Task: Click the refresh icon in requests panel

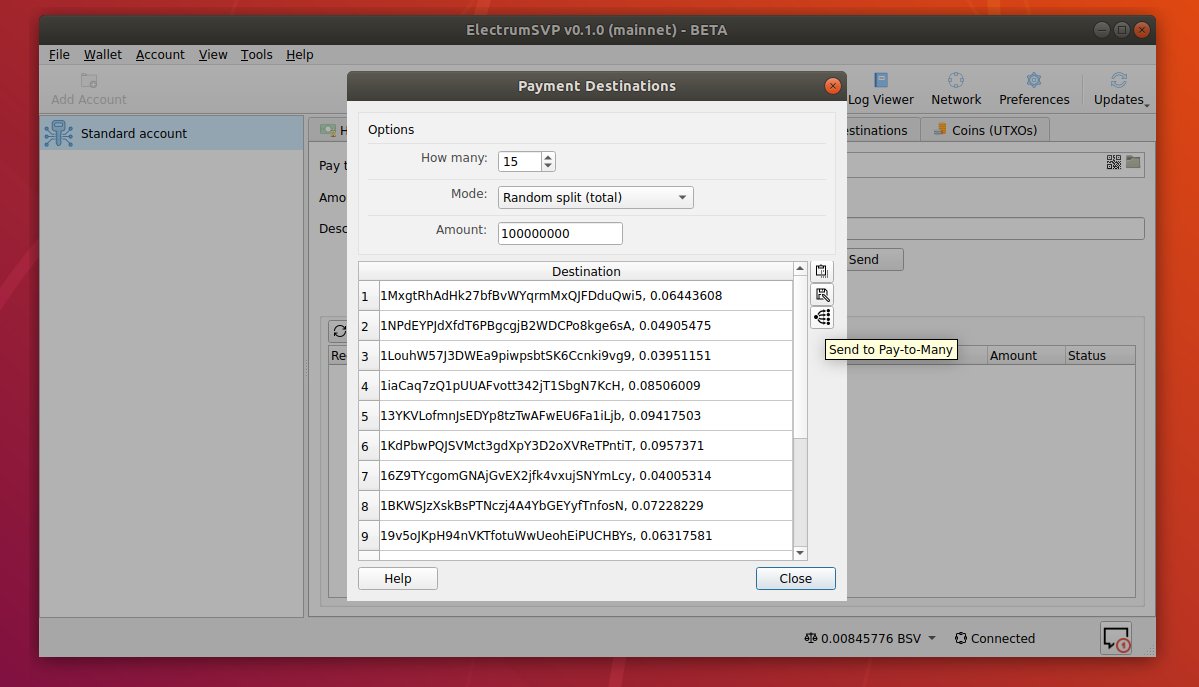Action: pyautogui.click(x=340, y=331)
